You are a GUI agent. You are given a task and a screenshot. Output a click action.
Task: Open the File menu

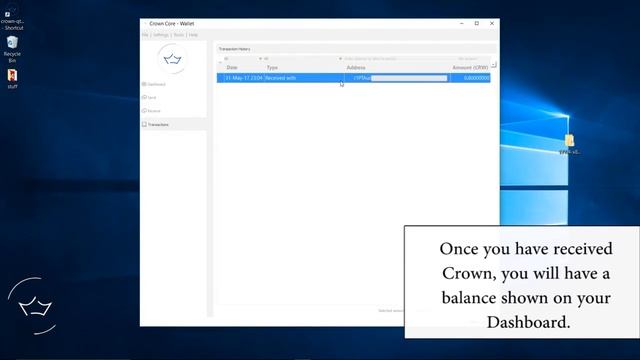[145, 35]
